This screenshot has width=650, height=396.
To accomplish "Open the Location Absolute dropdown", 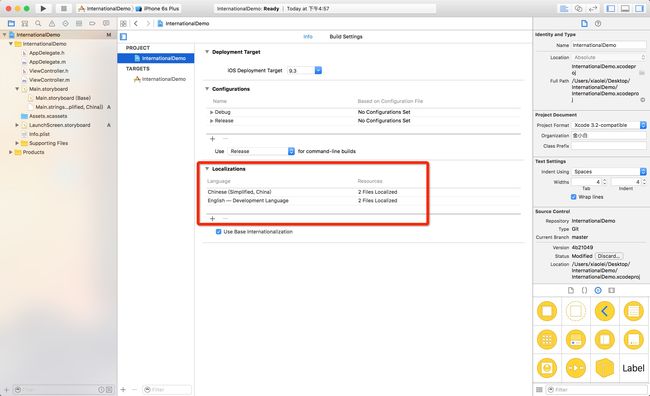I will point(609,57).
